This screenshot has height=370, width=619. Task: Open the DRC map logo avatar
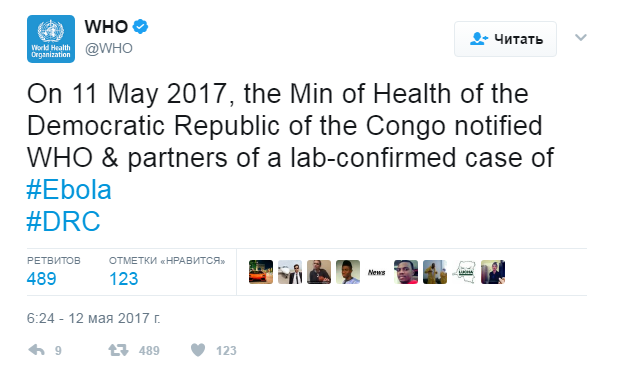click(464, 272)
